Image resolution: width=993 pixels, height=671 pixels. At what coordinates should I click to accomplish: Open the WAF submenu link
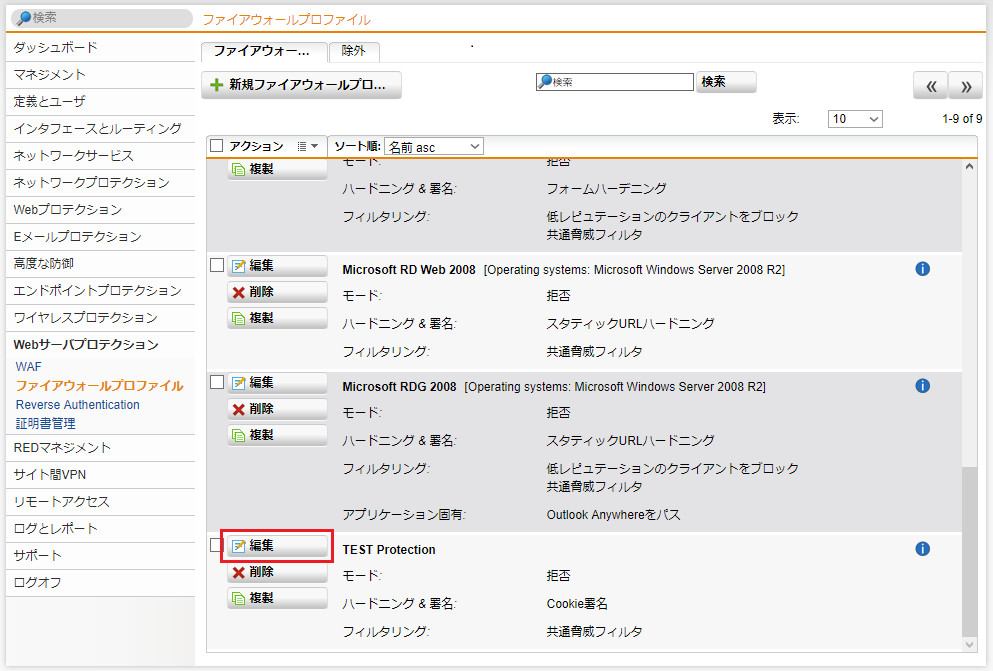28,367
